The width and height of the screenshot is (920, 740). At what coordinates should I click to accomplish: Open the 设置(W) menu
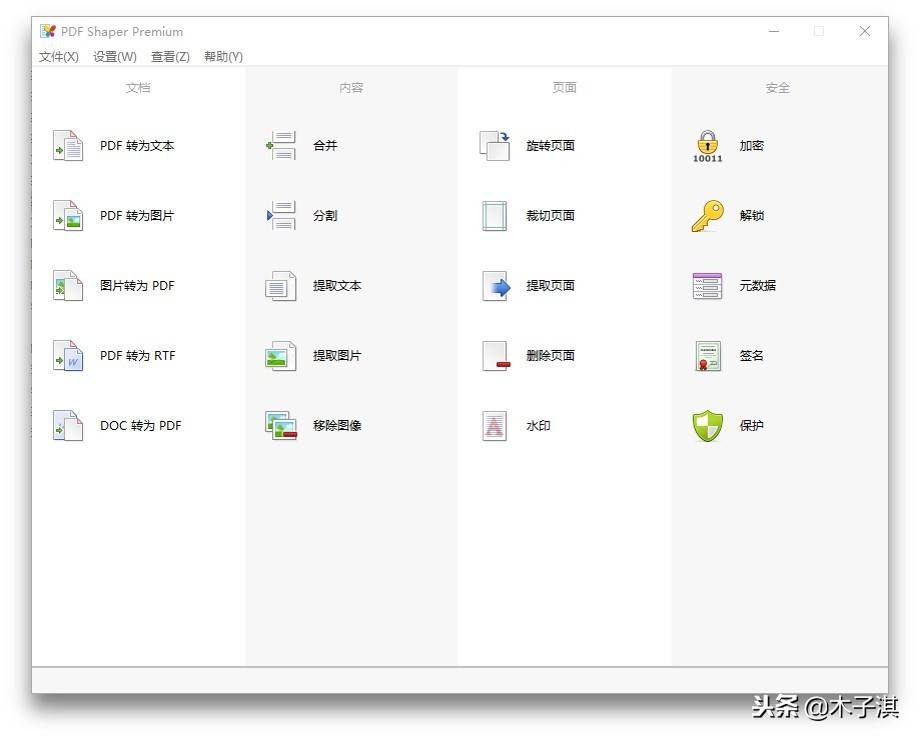(x=115, y=57)
